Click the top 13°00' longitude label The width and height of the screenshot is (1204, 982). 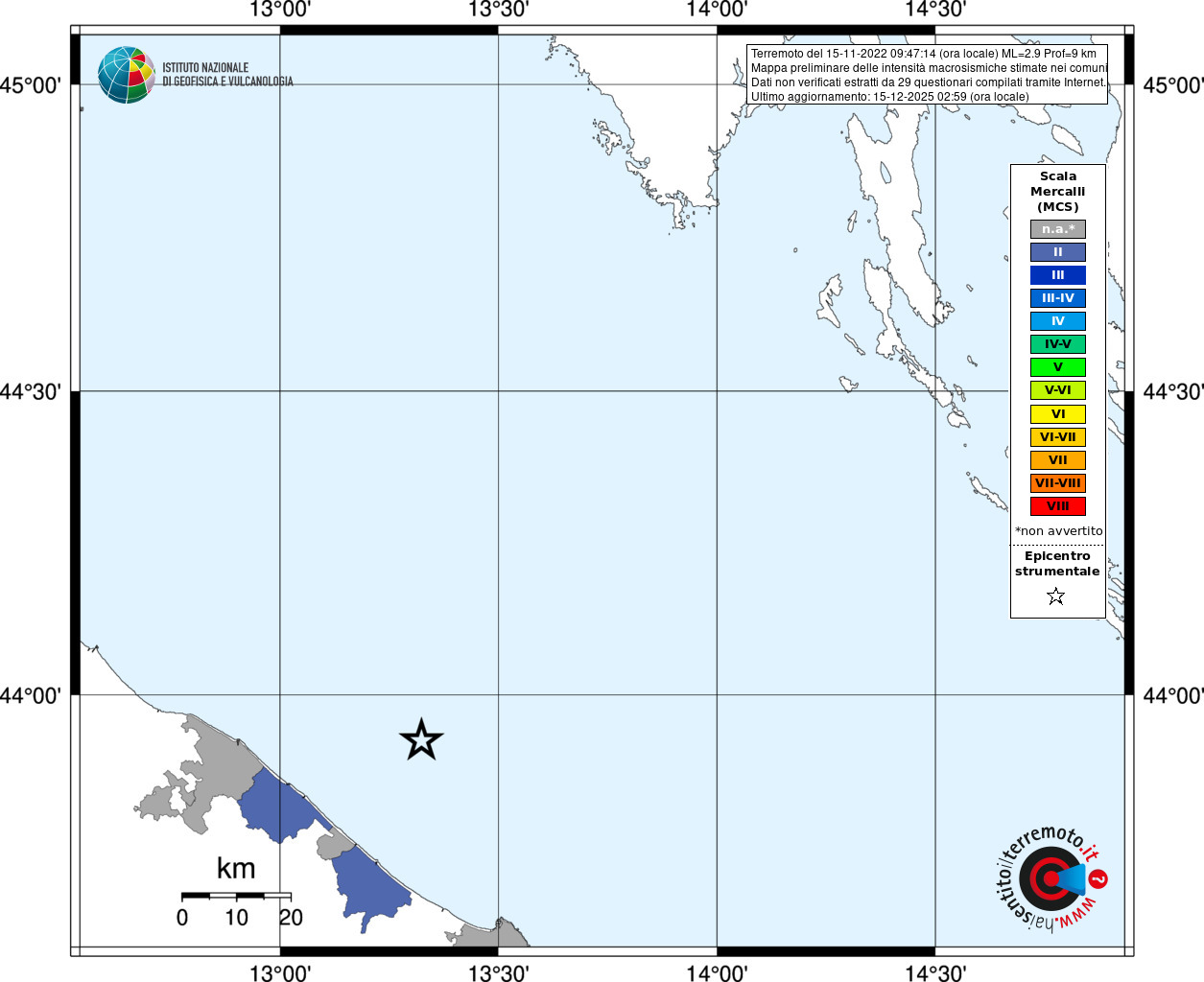(280, 10)
